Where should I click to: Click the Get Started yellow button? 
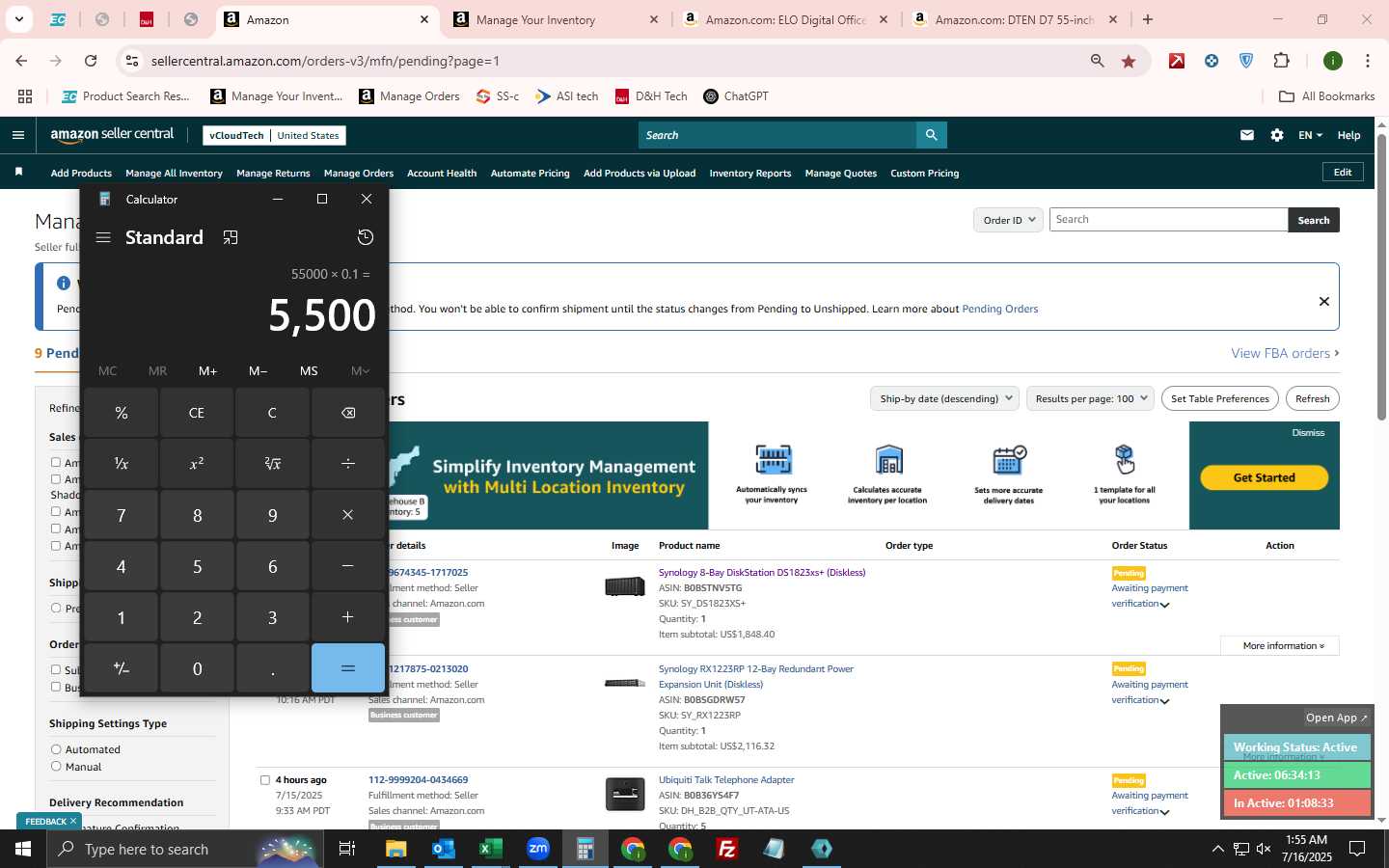[1264, 477]
